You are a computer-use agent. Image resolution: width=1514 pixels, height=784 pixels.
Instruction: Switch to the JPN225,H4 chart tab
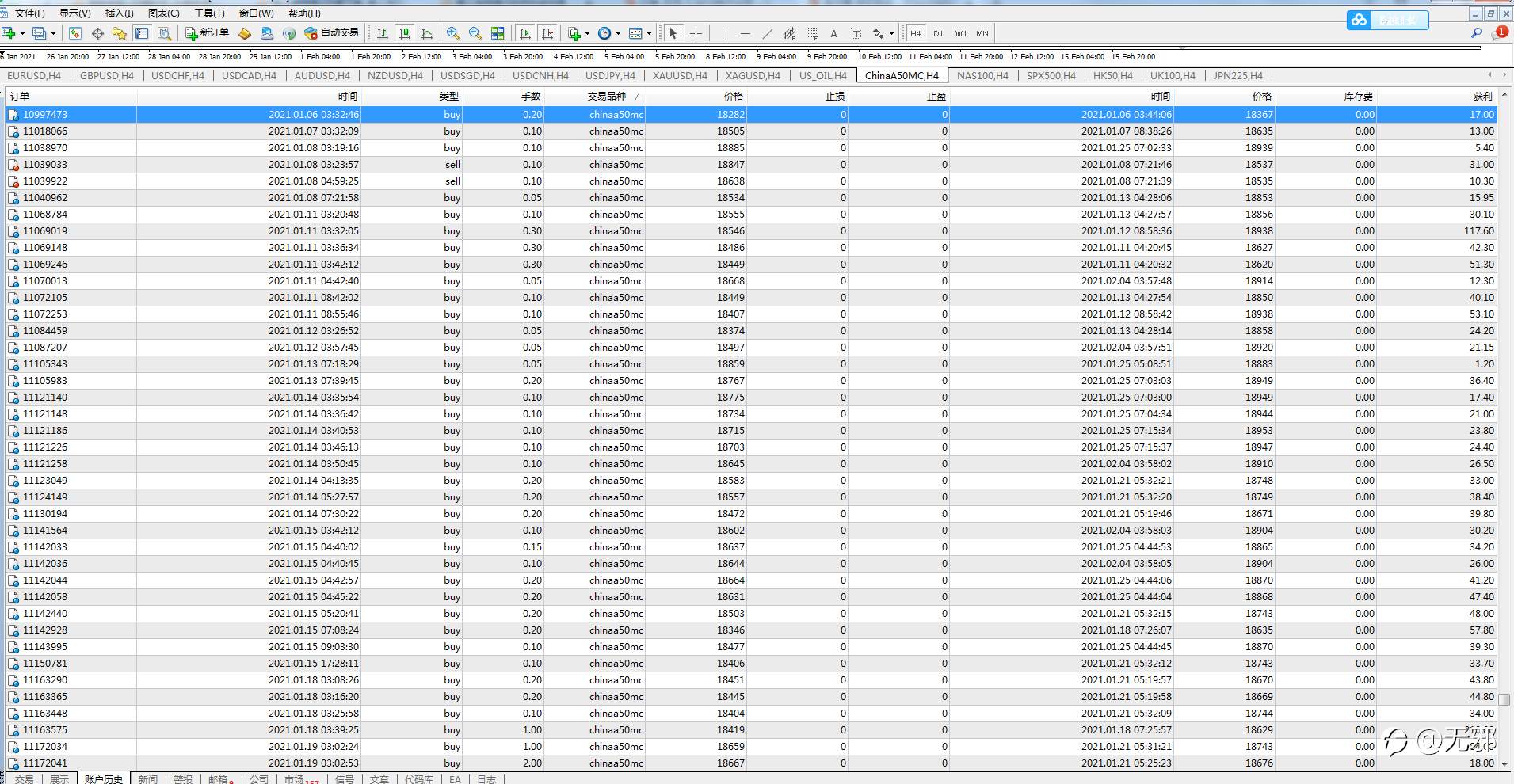click(1238, 75)
